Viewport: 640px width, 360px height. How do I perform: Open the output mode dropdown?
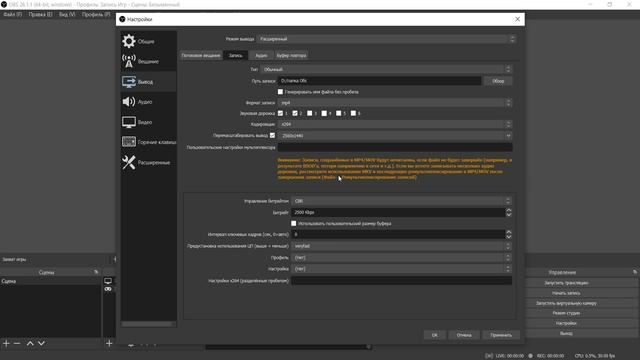coord(386,39)
